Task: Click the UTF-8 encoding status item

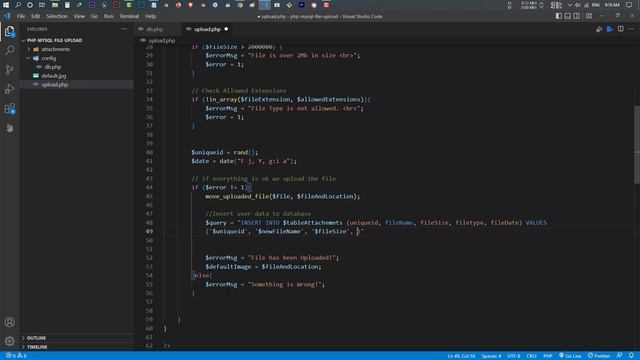Action: (513, 356)
